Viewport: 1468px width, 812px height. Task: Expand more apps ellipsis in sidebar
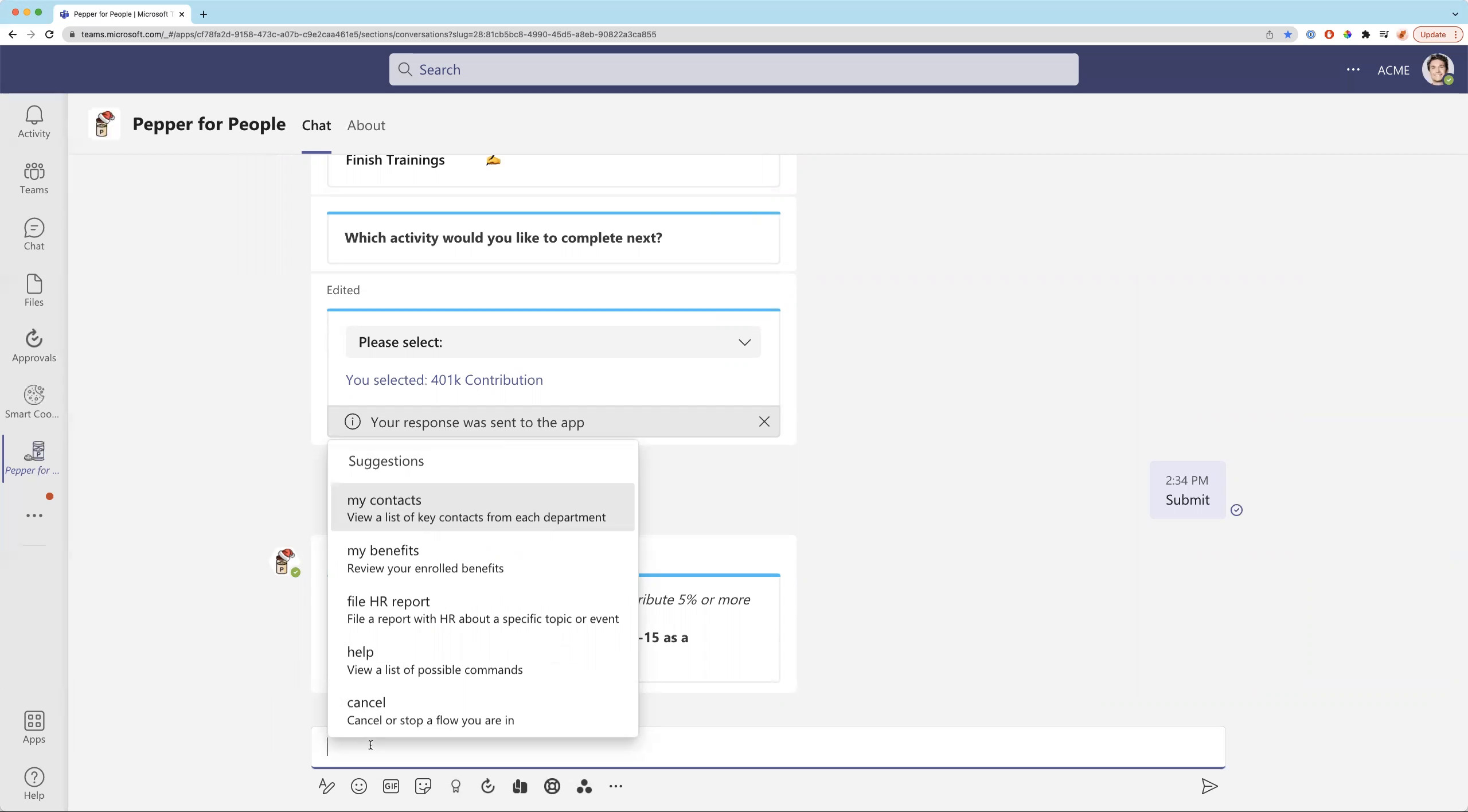pyautogui.click(x=34, y=516)
